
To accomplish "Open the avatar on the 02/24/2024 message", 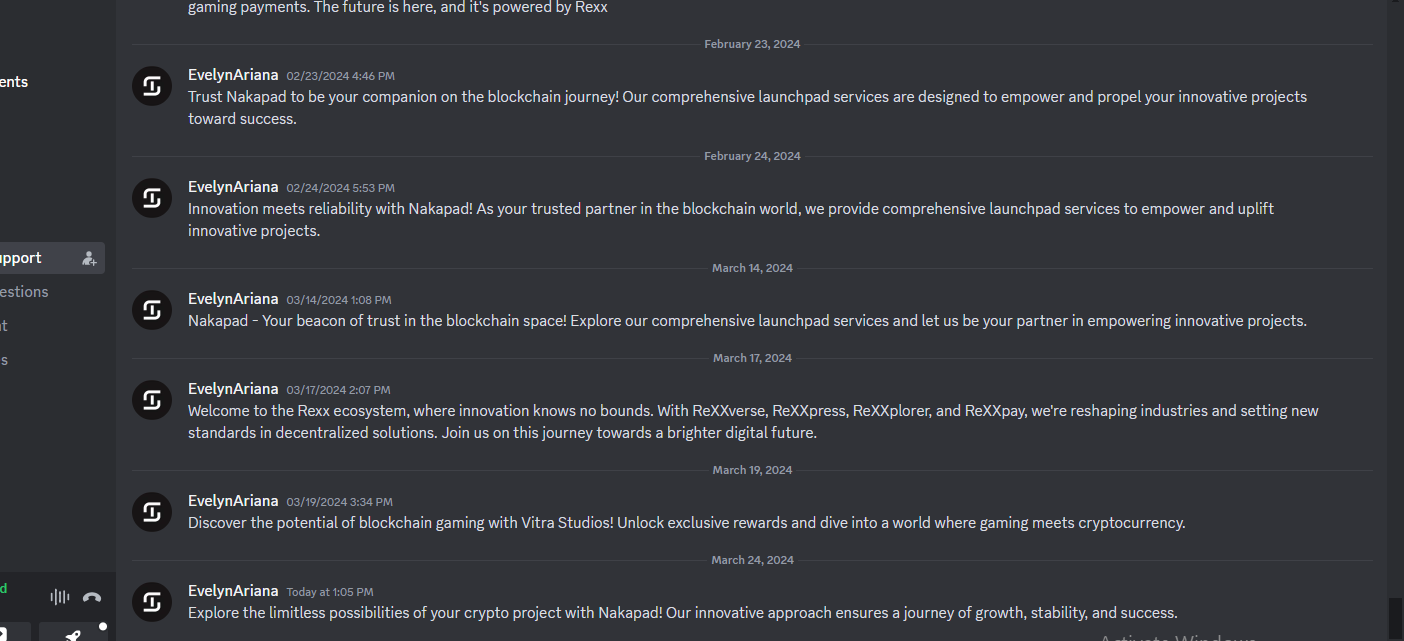I will 152,198.
